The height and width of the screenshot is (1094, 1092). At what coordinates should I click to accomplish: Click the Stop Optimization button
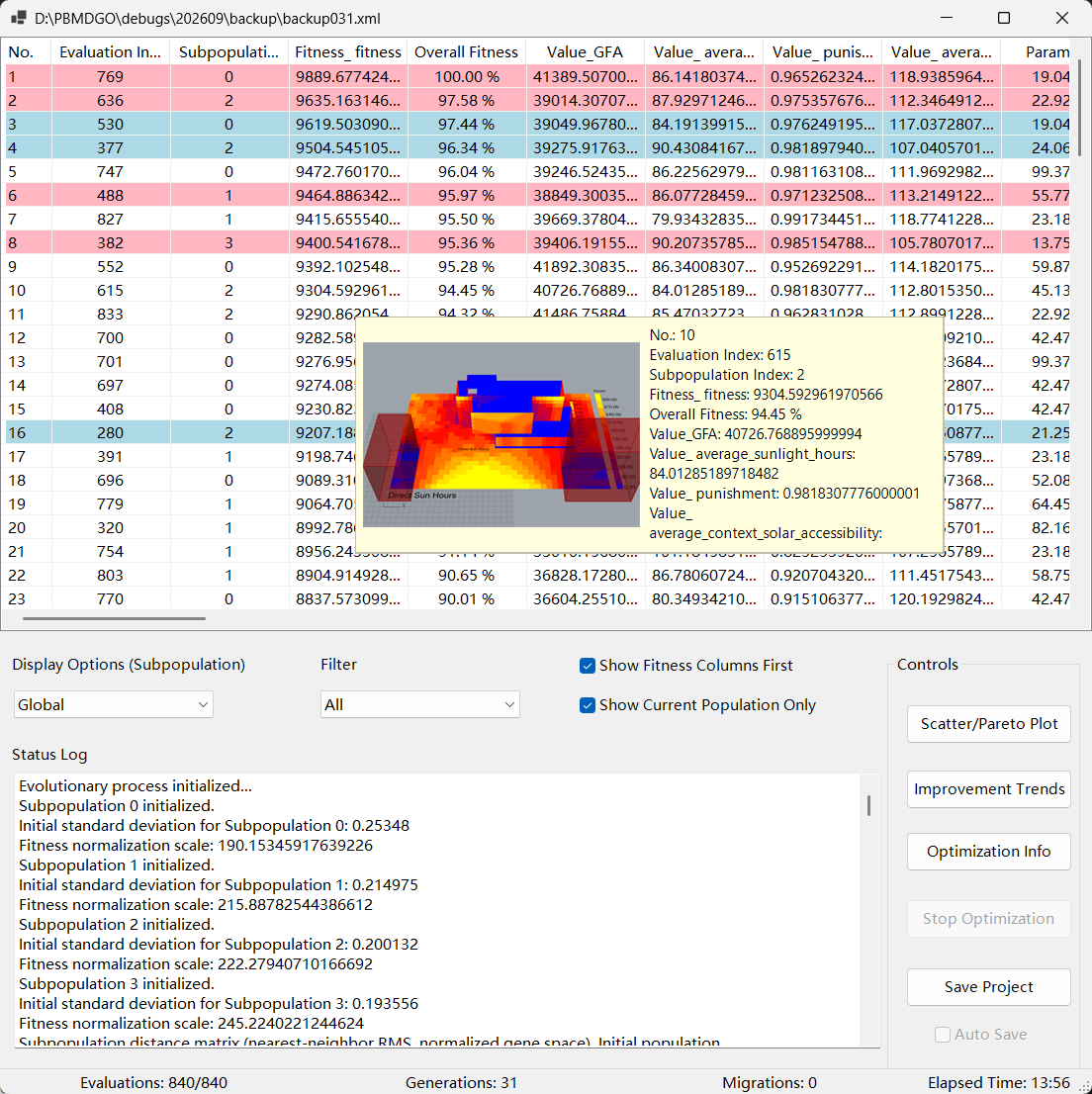click(x=989, y=919)
